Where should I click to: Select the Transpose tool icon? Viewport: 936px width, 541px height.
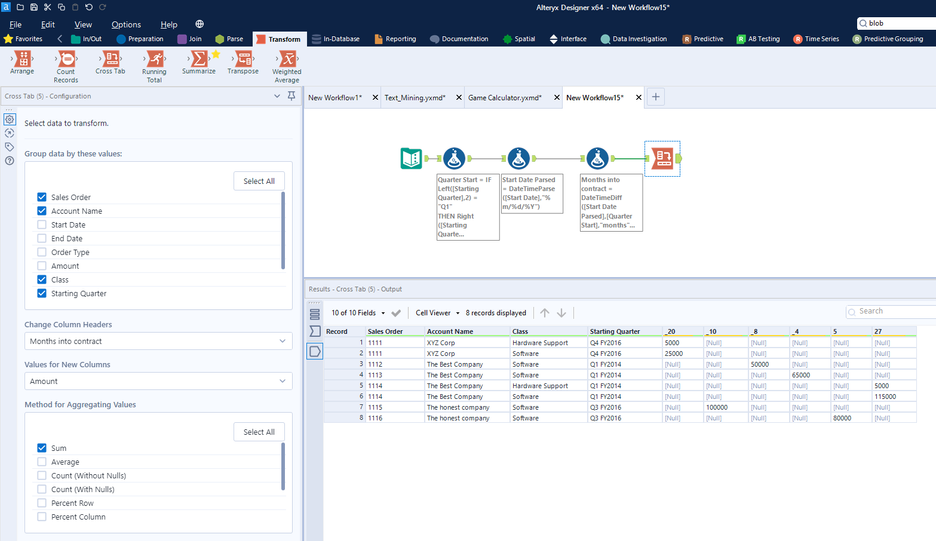(242, 61)
